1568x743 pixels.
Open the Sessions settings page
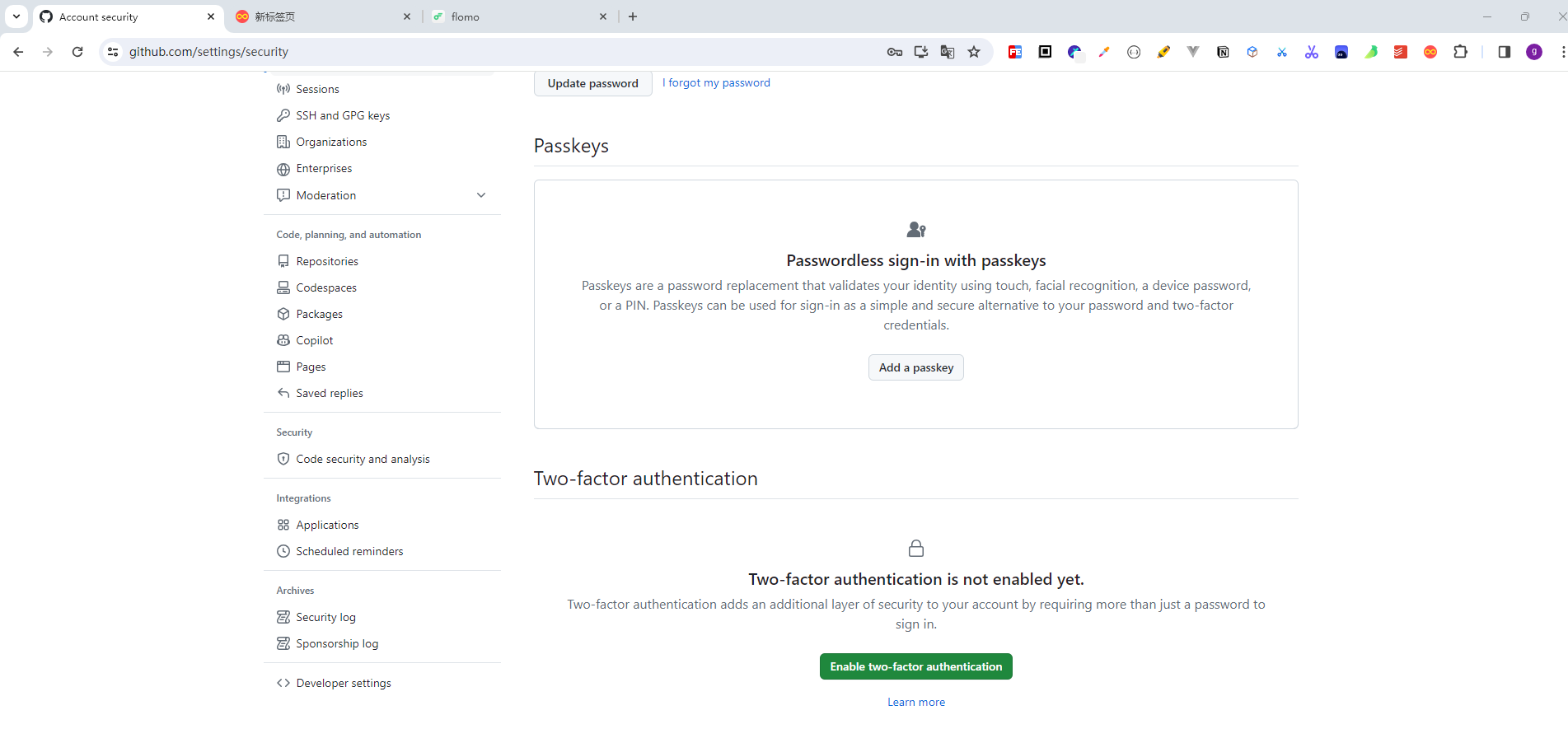pos(317,89)
